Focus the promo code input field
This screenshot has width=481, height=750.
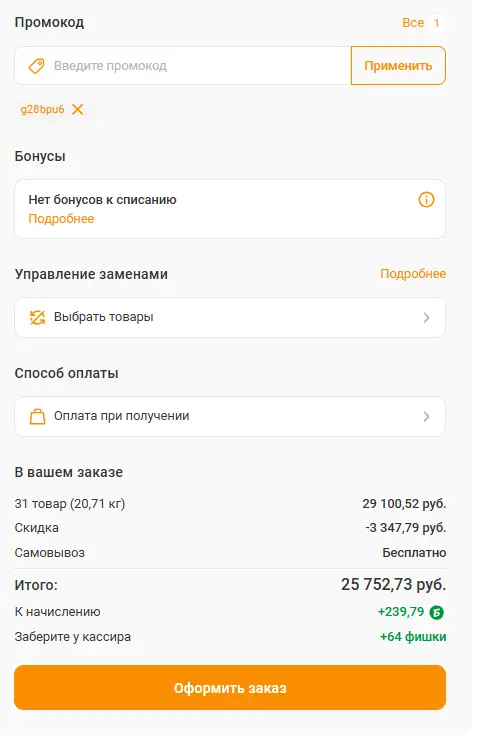[183, 66]
